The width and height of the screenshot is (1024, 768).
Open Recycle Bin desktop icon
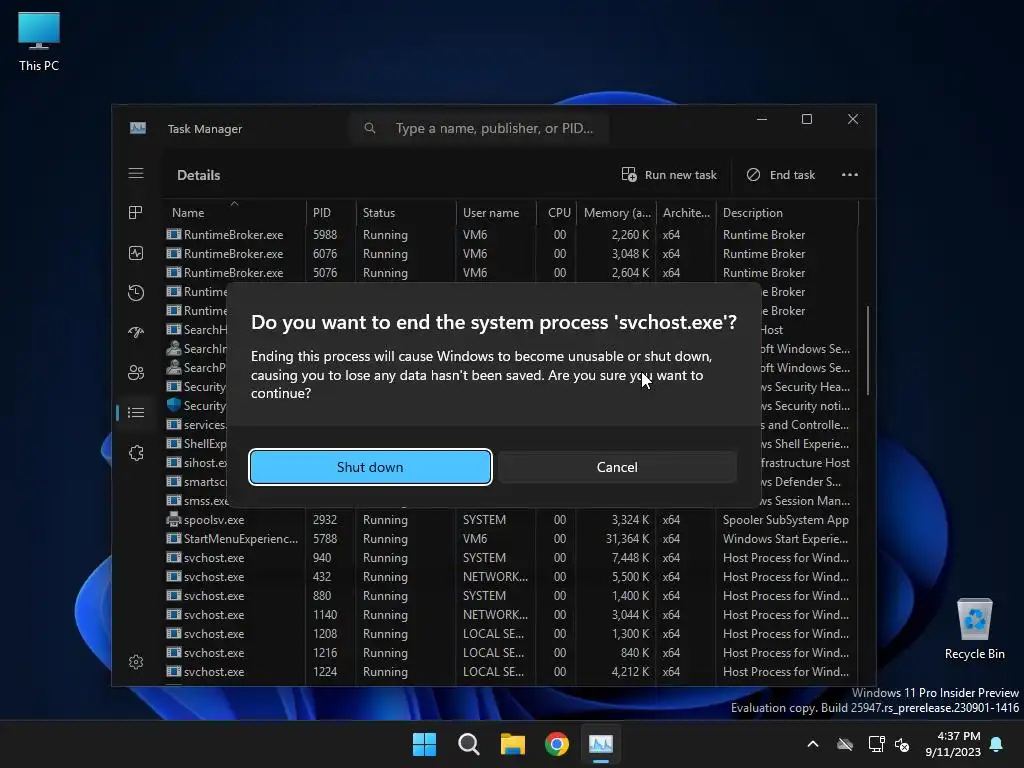[x=974, y=629]
